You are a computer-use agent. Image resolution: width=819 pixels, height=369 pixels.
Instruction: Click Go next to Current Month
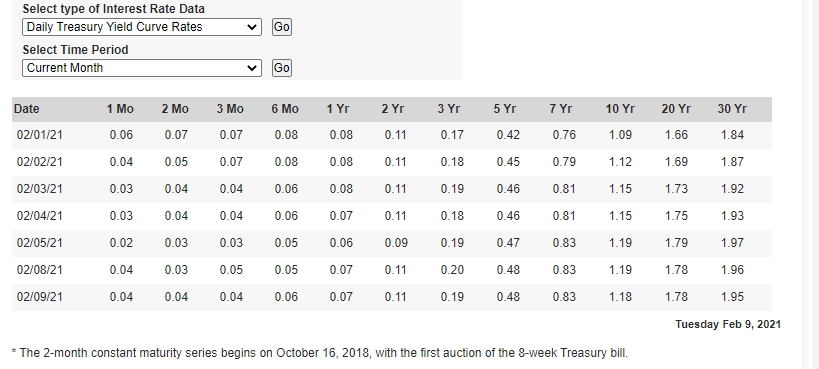coord(282,68)
